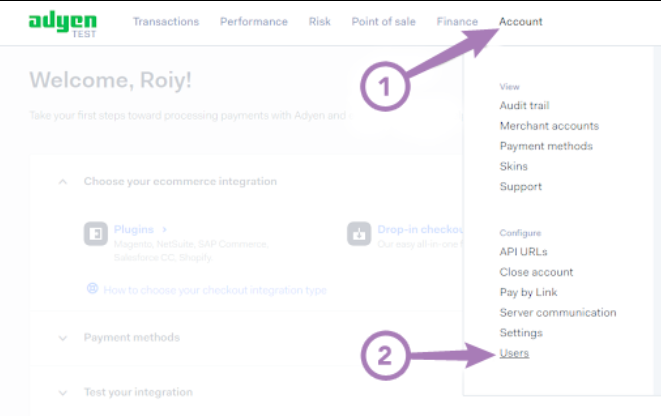Open Pay by Link configuration
661x416 pixels.
(528, 292)
